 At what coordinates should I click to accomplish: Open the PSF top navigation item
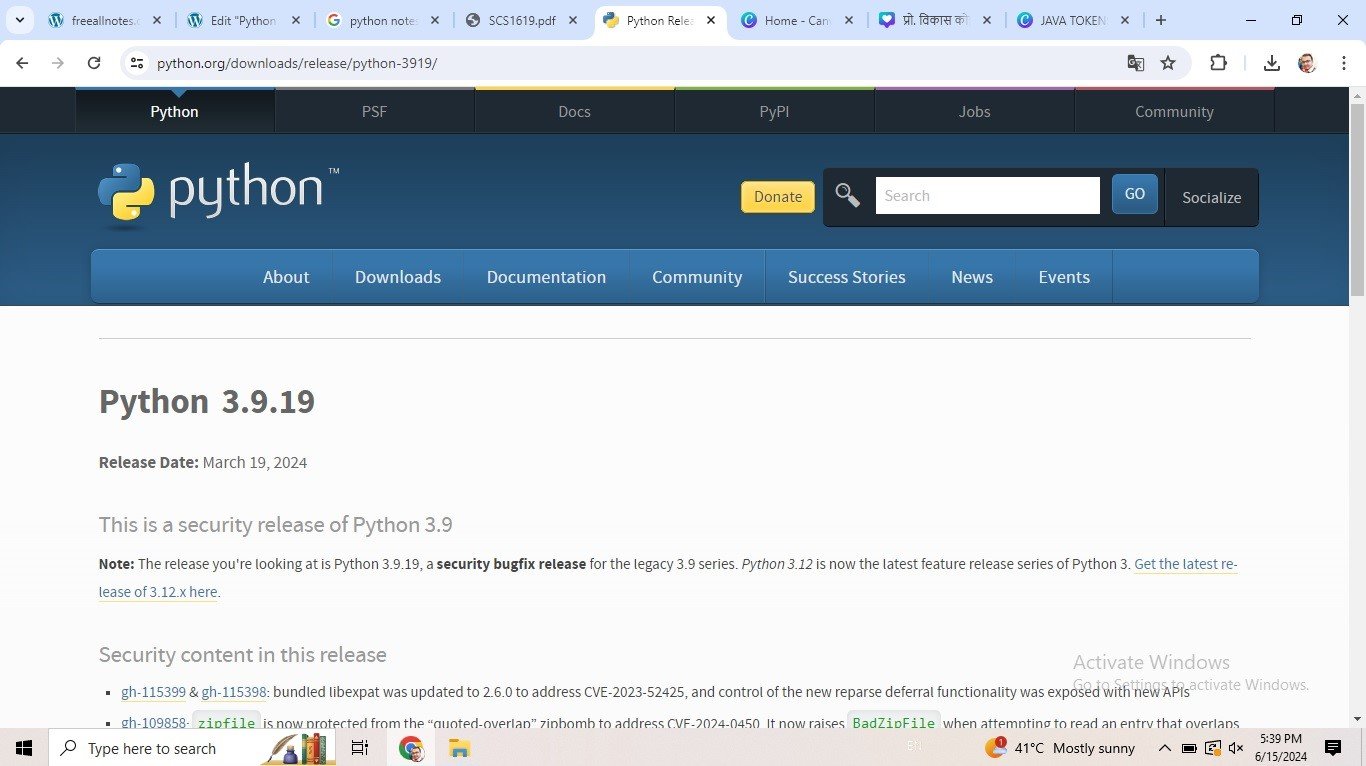pos(375,111)
